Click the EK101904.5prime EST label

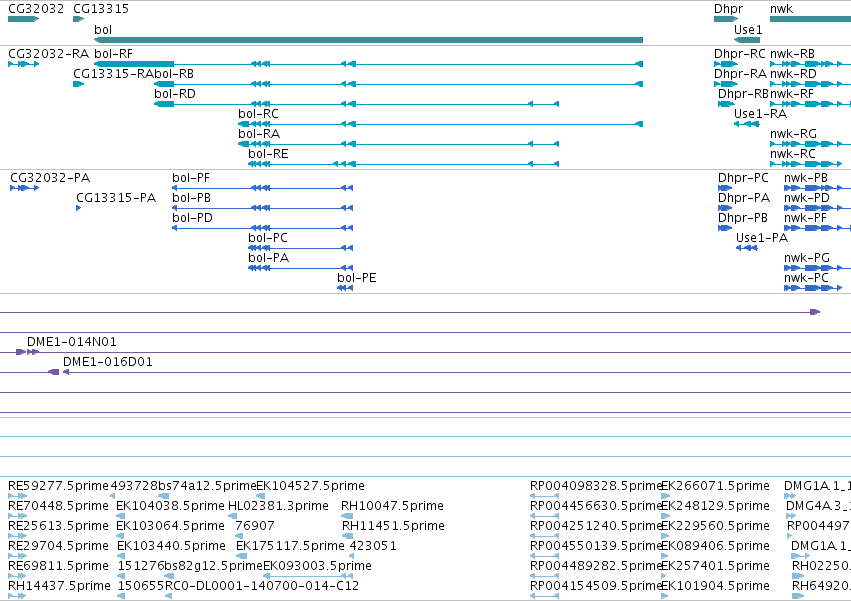point(715,586)
